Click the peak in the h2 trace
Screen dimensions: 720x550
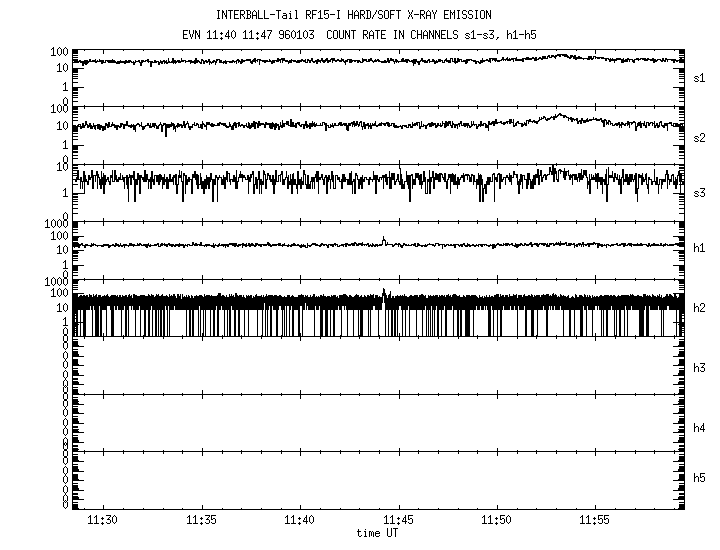pyautogui.click(x=385, y=291)
